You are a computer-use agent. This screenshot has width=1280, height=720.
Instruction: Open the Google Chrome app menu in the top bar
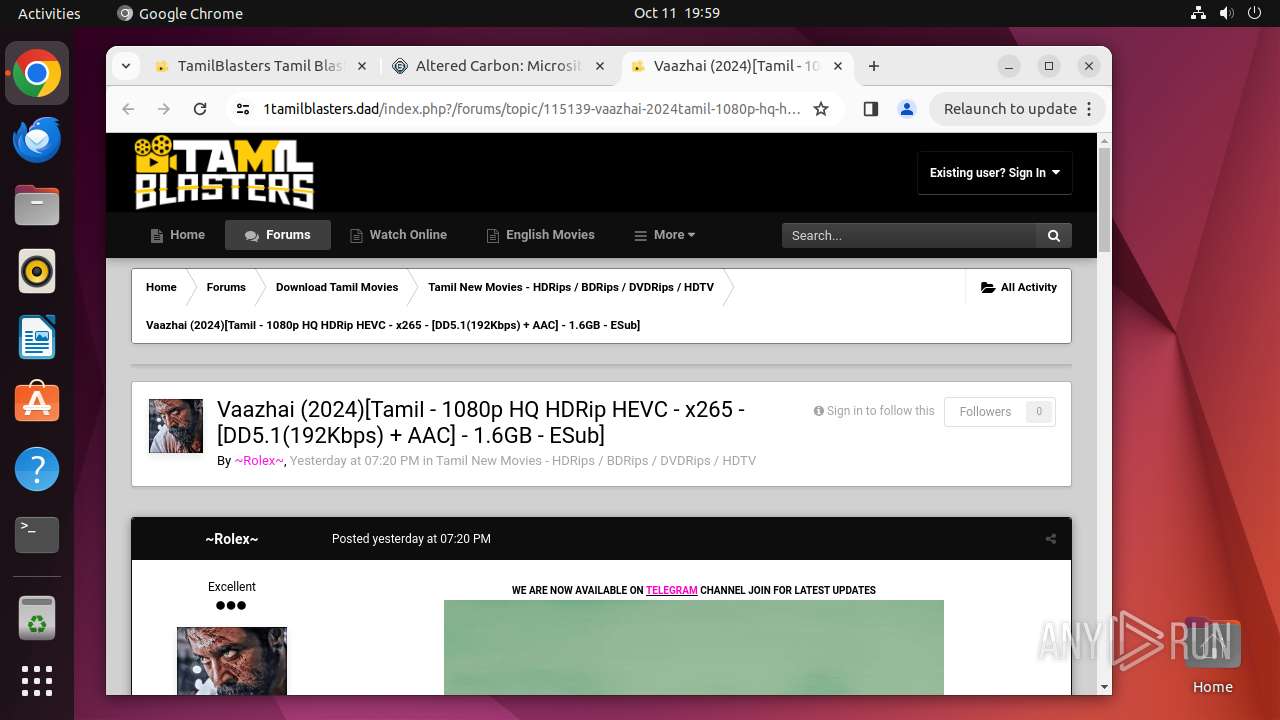(180, 13)
